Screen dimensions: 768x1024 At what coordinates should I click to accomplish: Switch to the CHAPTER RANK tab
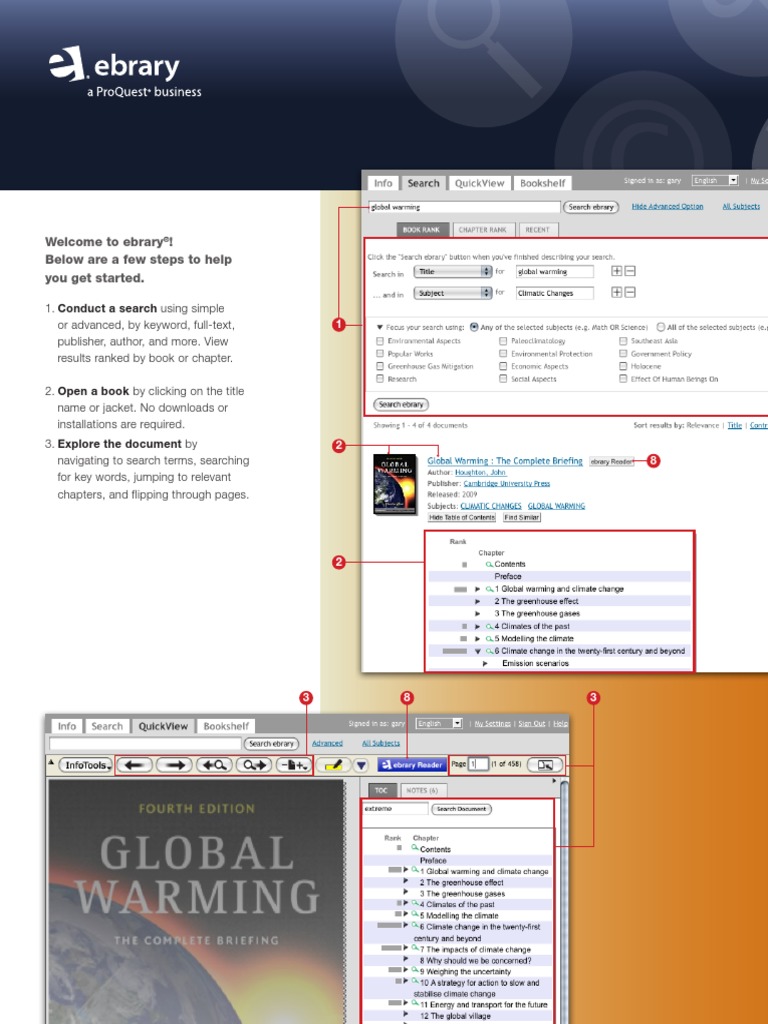click(x=483, y=230)
